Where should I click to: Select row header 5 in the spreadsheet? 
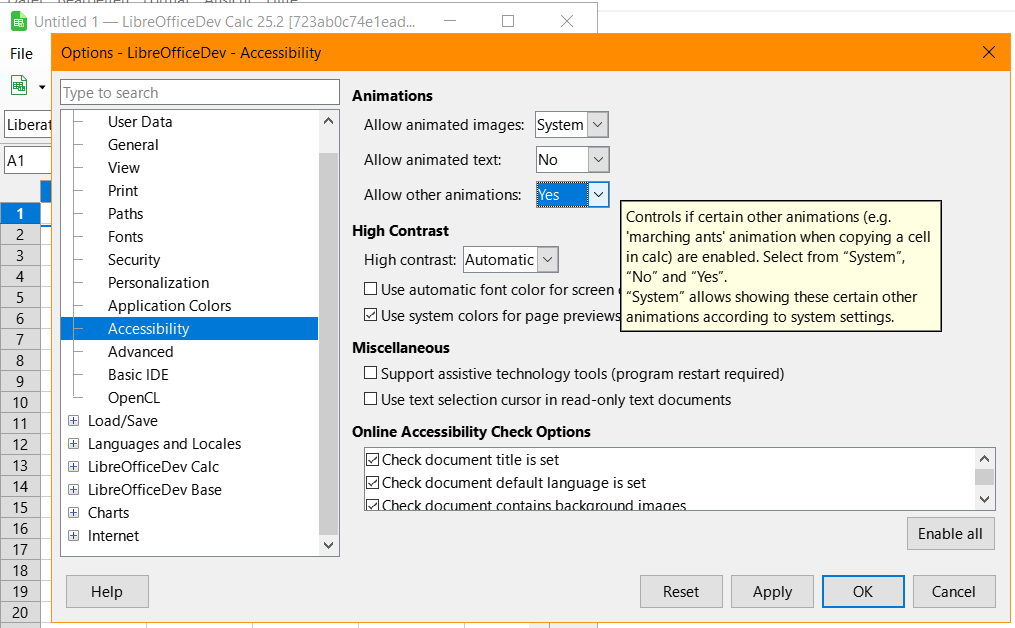coord(20,297)
